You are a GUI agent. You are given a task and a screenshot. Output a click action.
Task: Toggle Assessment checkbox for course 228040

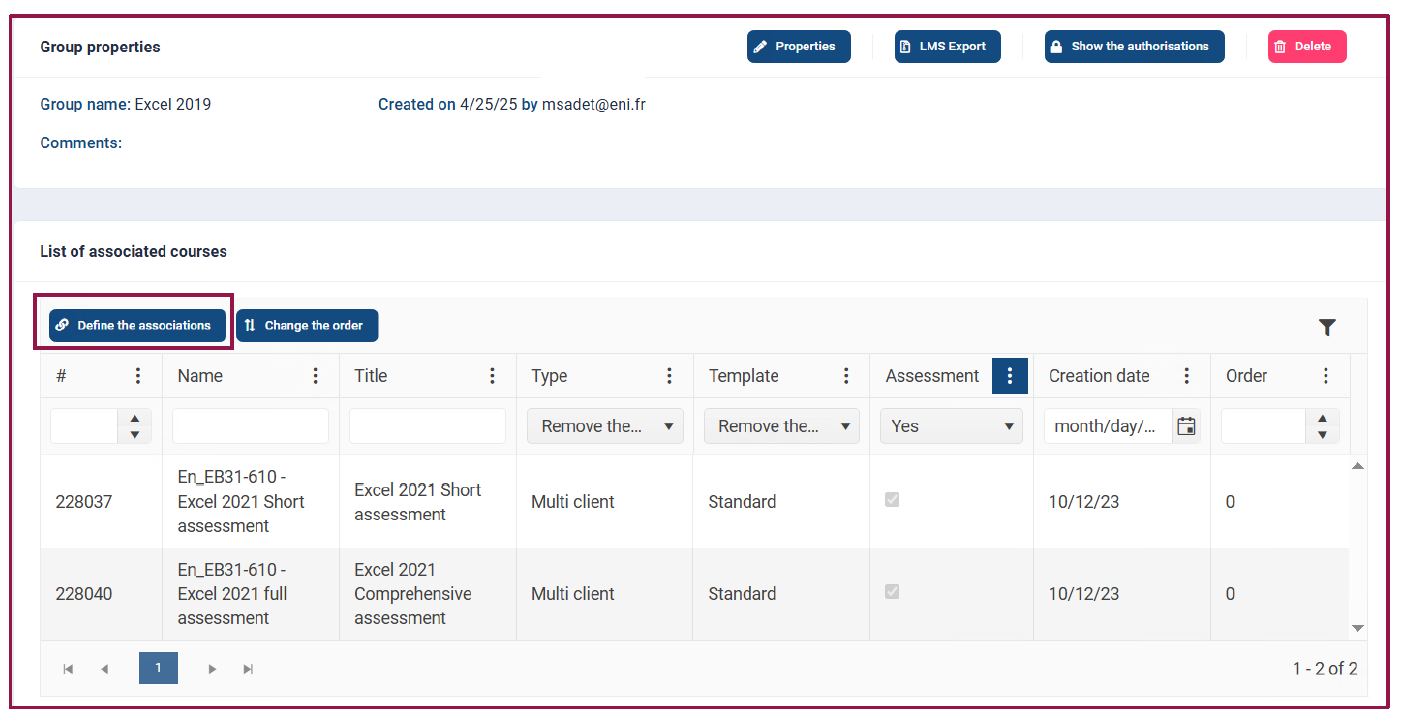892,592
